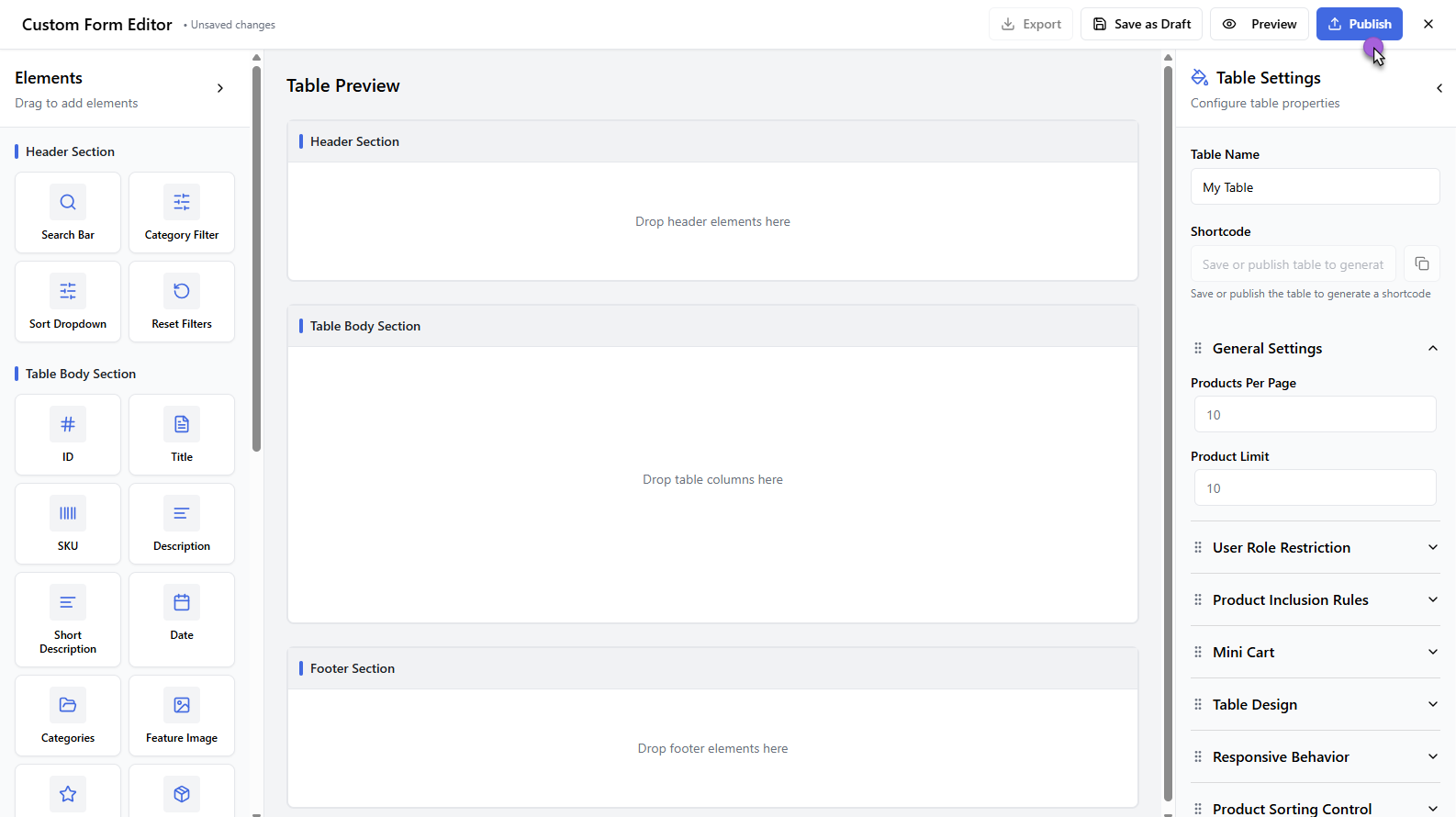
Task: Select the Feature Image element icon
Action: (x=182, y=705)
